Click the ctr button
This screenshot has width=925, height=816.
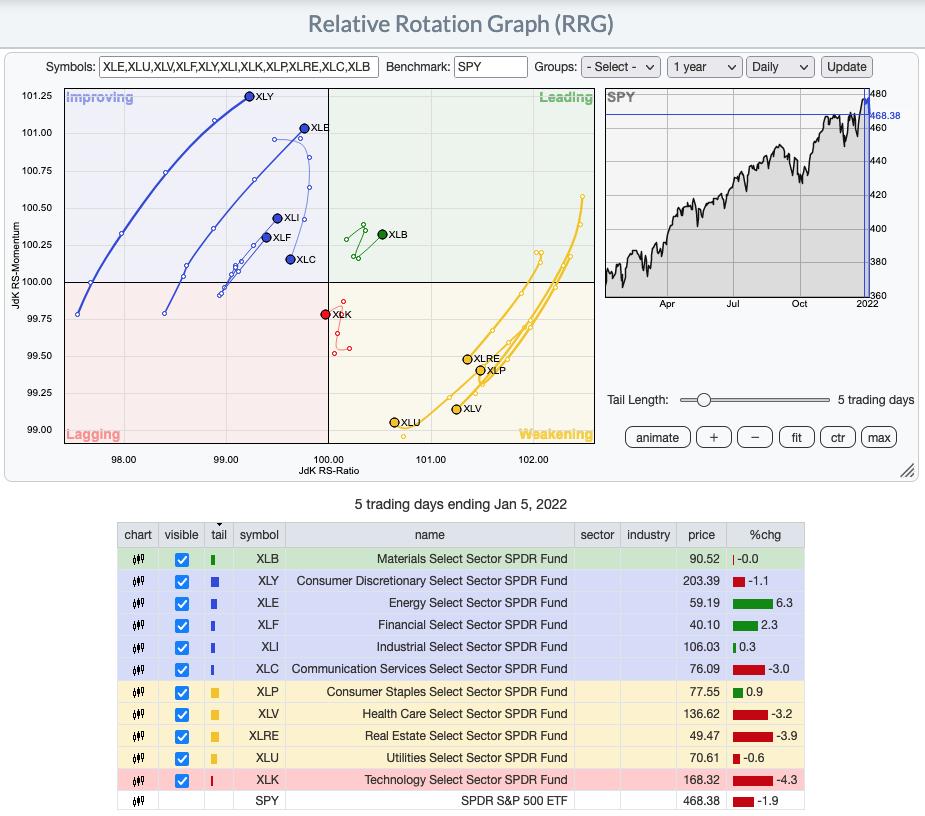pos(838,438)
